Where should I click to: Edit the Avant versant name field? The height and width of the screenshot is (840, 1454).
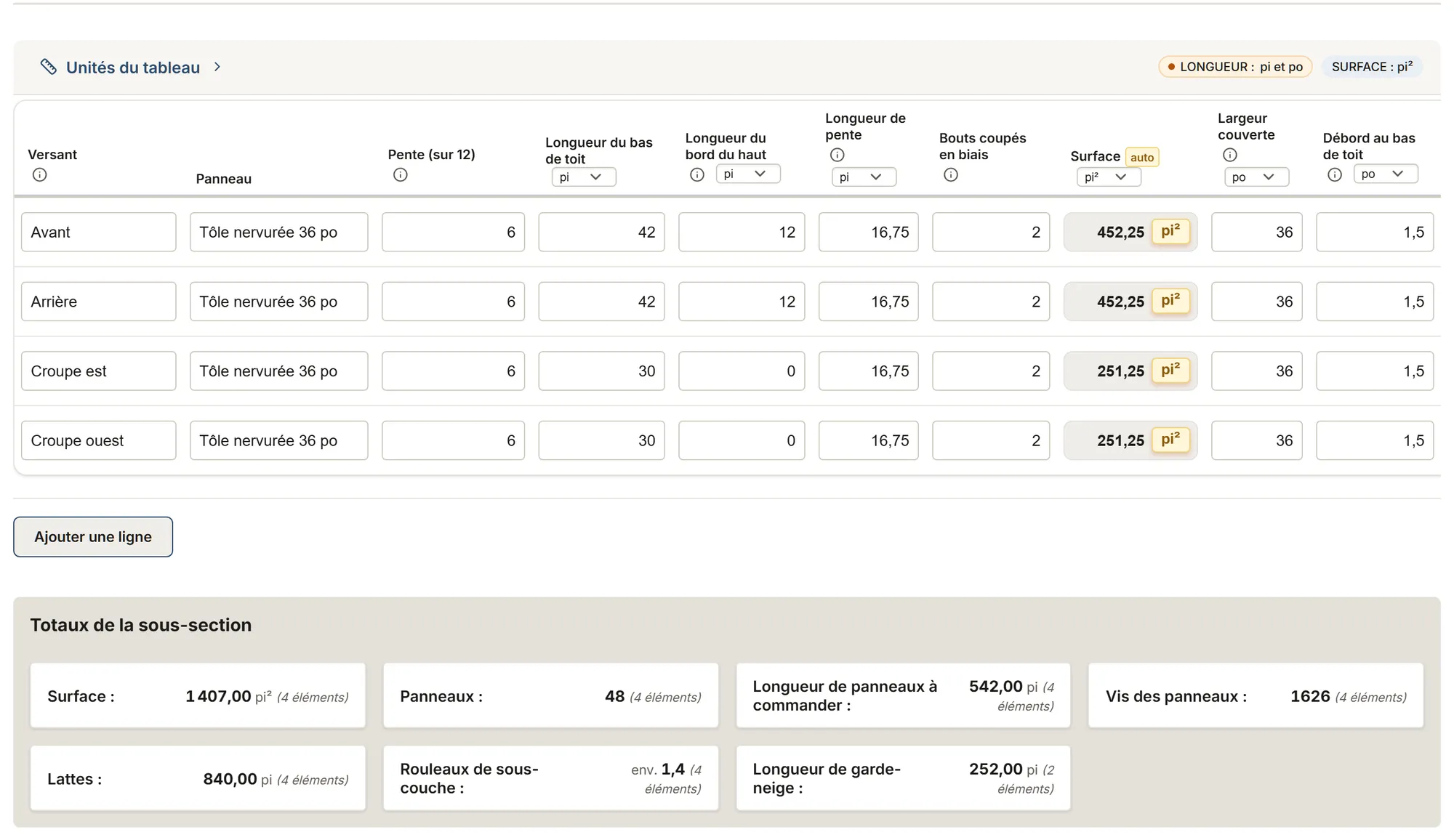tap(99, 232)
